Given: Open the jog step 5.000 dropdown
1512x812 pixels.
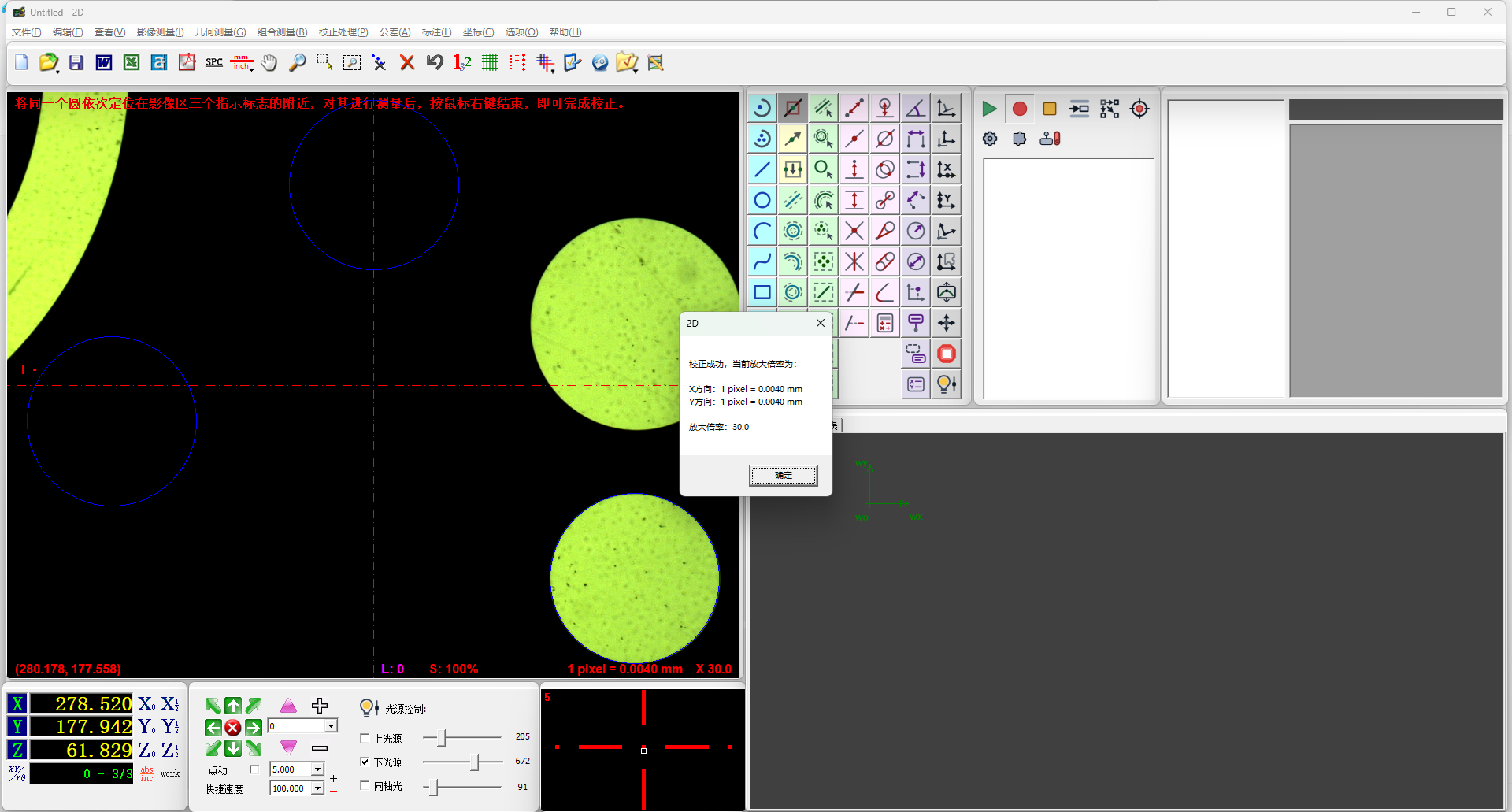Looking at the screenshot, I should tap(318, 769).
